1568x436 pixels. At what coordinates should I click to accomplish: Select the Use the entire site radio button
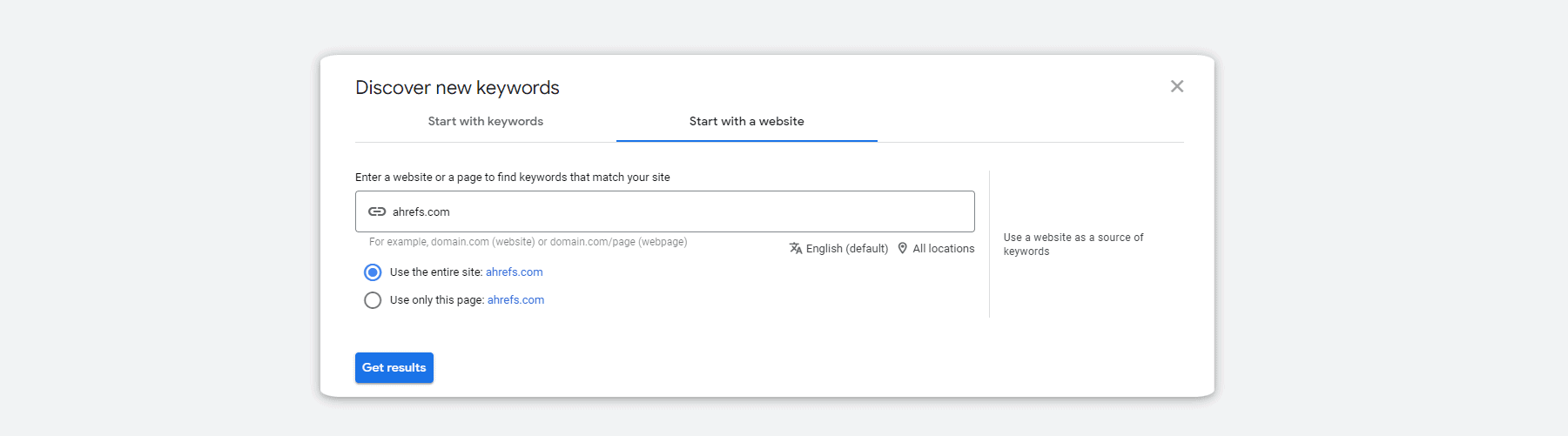click(x=373, y=272)
